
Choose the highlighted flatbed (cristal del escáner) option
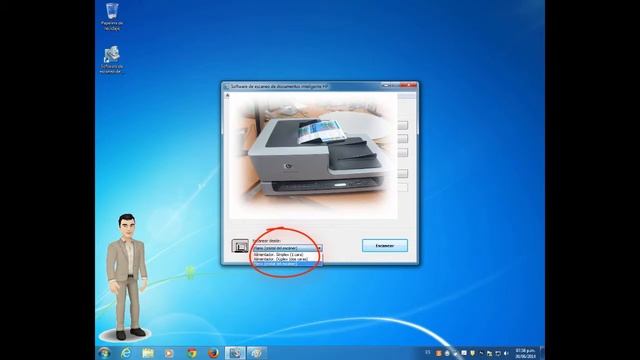tap(287, 264)
